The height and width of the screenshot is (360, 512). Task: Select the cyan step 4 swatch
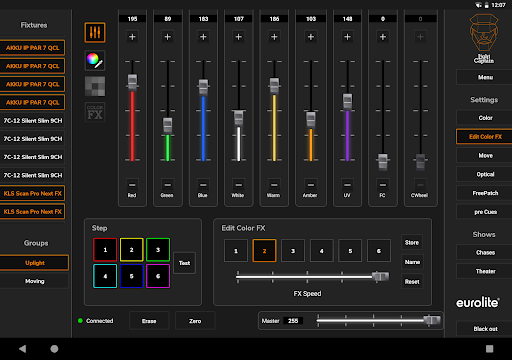(x=105, y=276)
